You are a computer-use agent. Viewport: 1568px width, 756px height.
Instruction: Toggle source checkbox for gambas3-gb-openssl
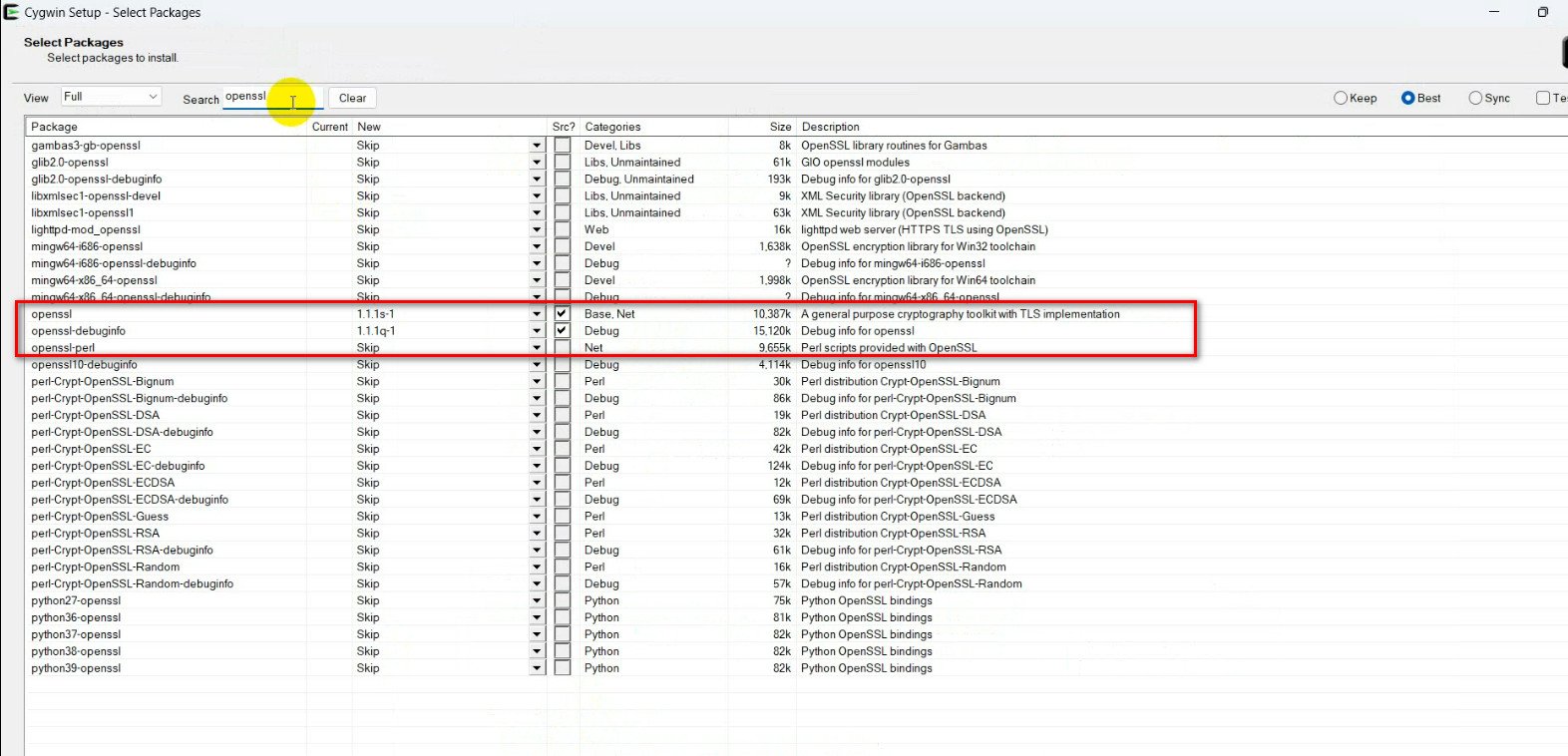[563, 145]
